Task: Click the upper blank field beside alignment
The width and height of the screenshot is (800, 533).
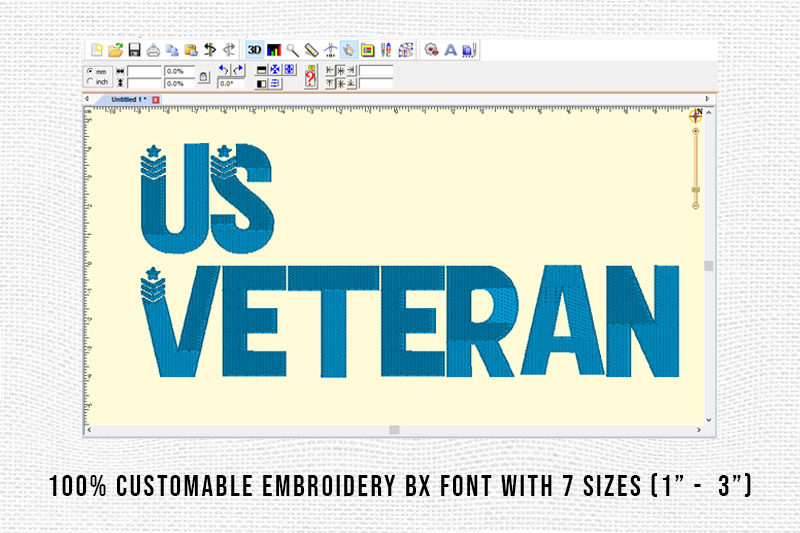Action: 376,70
